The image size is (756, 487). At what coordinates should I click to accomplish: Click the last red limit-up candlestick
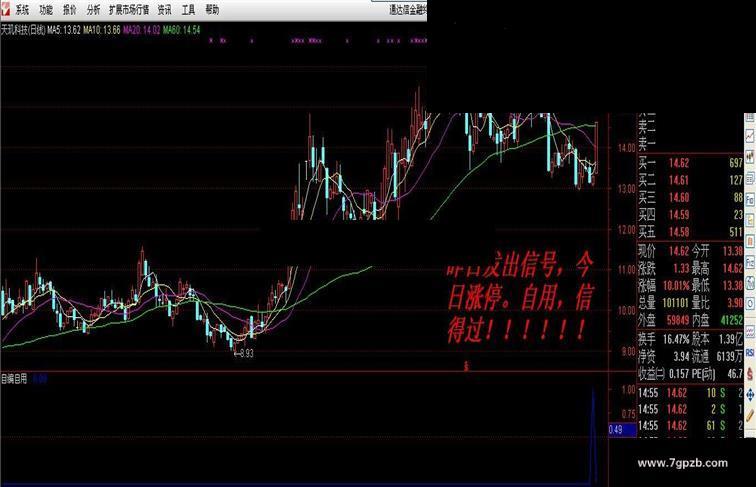[x=596, y=148]
